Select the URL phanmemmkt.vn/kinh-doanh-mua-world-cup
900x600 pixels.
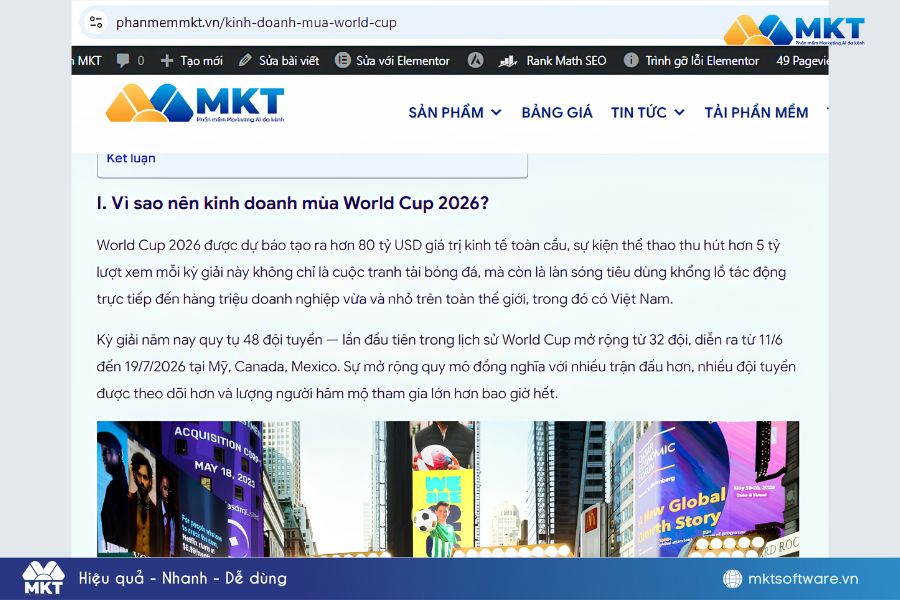click(256, 22)
